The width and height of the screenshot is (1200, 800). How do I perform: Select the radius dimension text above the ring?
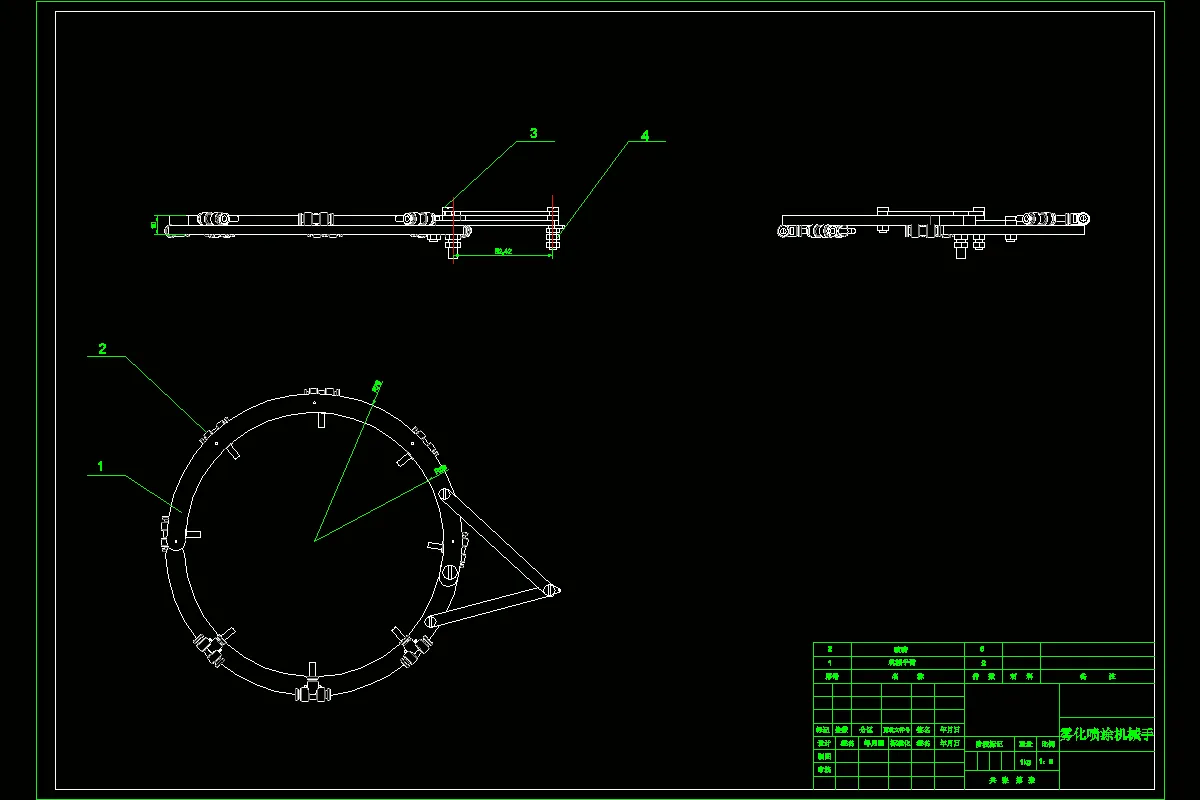(x=377, y=384)
